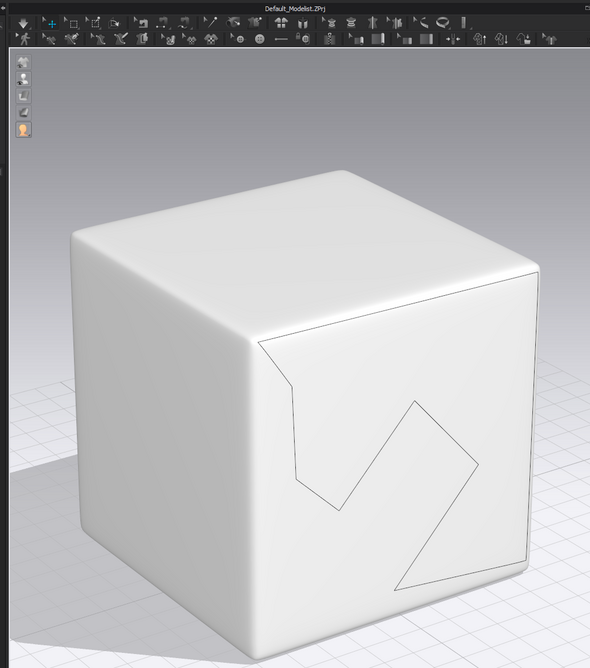The height and width of the screenshot is (668, 590).
Task: Activate the sewing machine Edit Sewing tool
Action: (x=143, y=23)
